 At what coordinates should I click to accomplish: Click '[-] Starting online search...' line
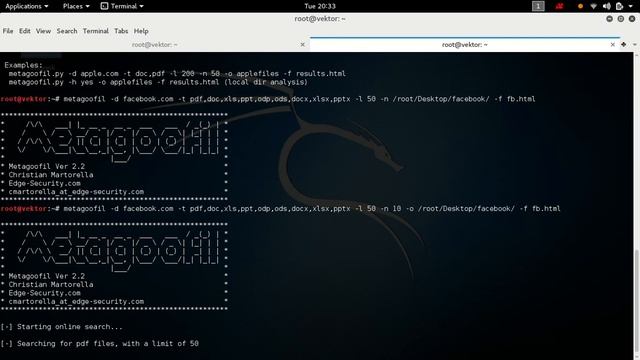tap(61, 327)
